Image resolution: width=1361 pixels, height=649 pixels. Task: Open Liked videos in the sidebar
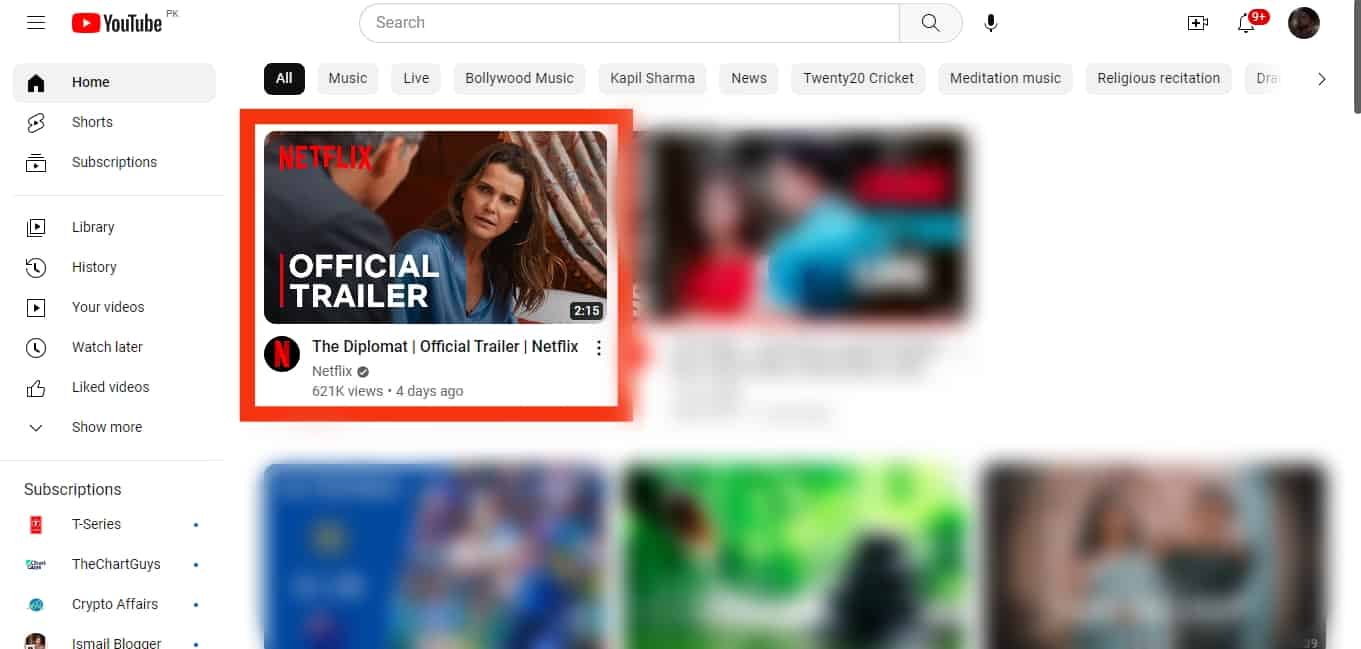coord(114,388)
